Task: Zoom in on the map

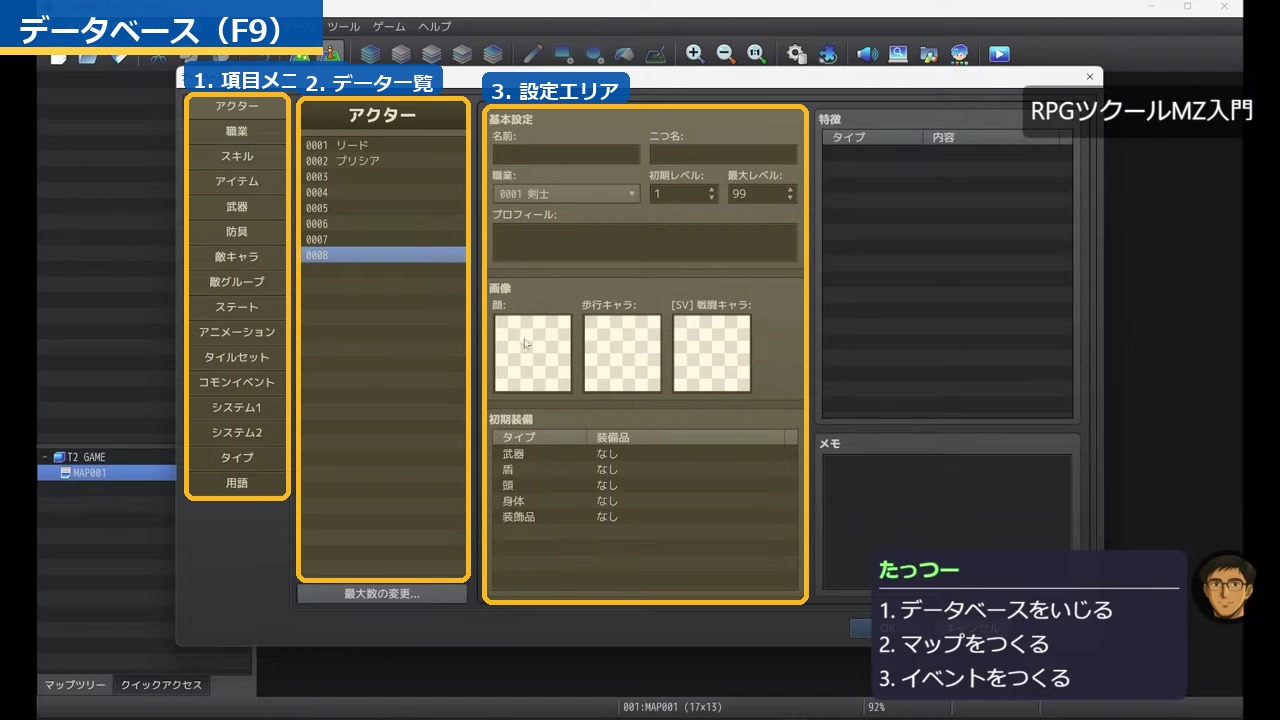Action: [694, 54]
